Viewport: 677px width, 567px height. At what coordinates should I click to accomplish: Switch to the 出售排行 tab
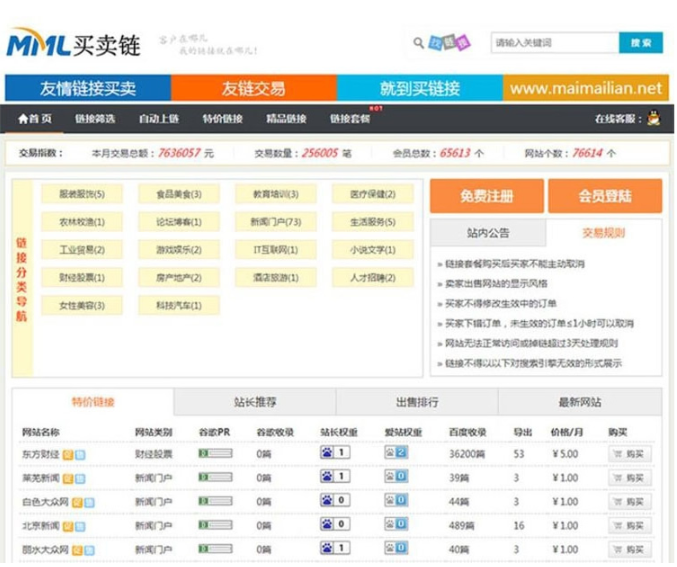[x=418, y=402]
